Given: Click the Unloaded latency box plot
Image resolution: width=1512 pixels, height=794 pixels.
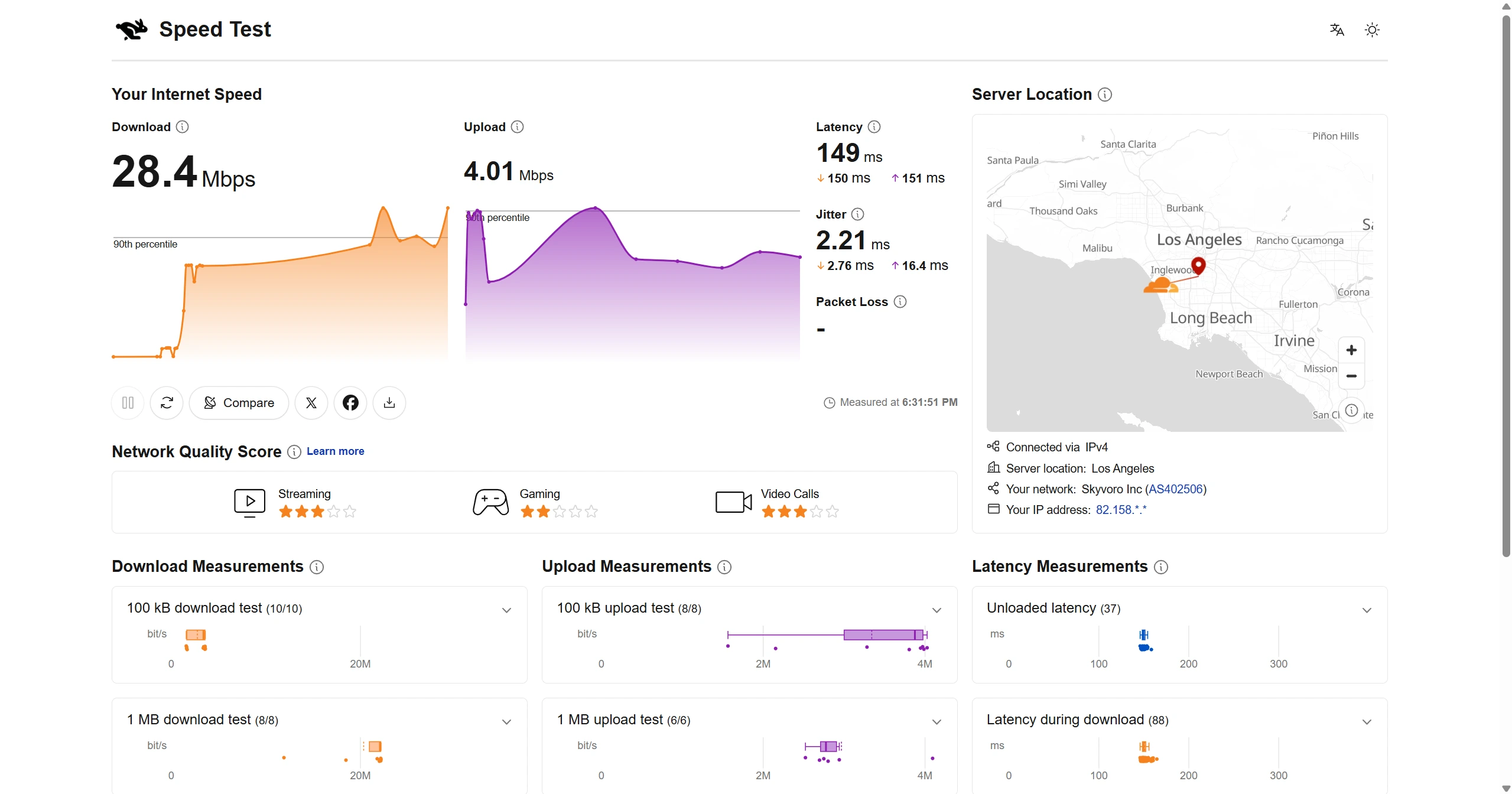Looking at the screenshot, I should pyautogui.click(x=1144, y=635).
